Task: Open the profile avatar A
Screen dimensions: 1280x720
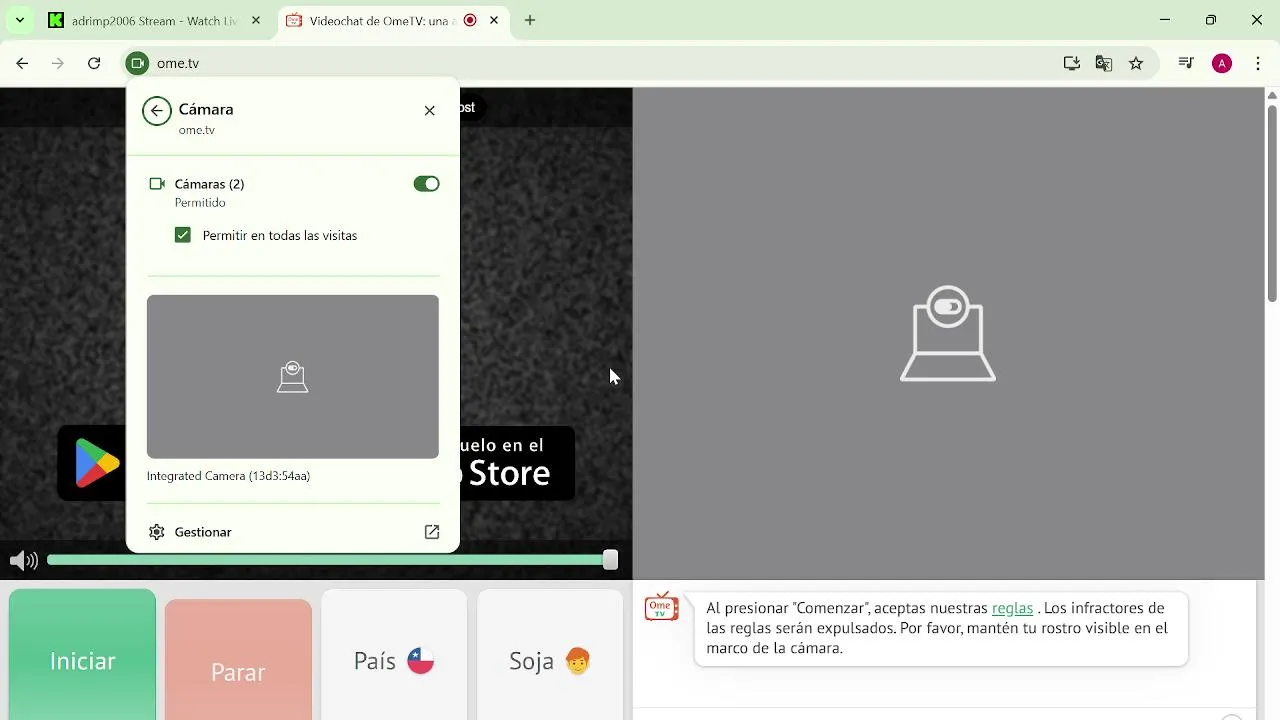Action: click(x=1222, y=63)
